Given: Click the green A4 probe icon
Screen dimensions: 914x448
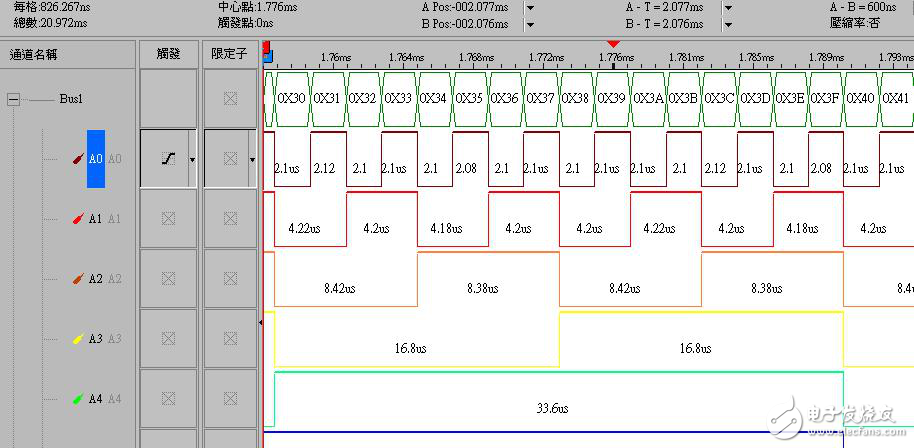Looking at the screenshot, I should click(78, 399).
